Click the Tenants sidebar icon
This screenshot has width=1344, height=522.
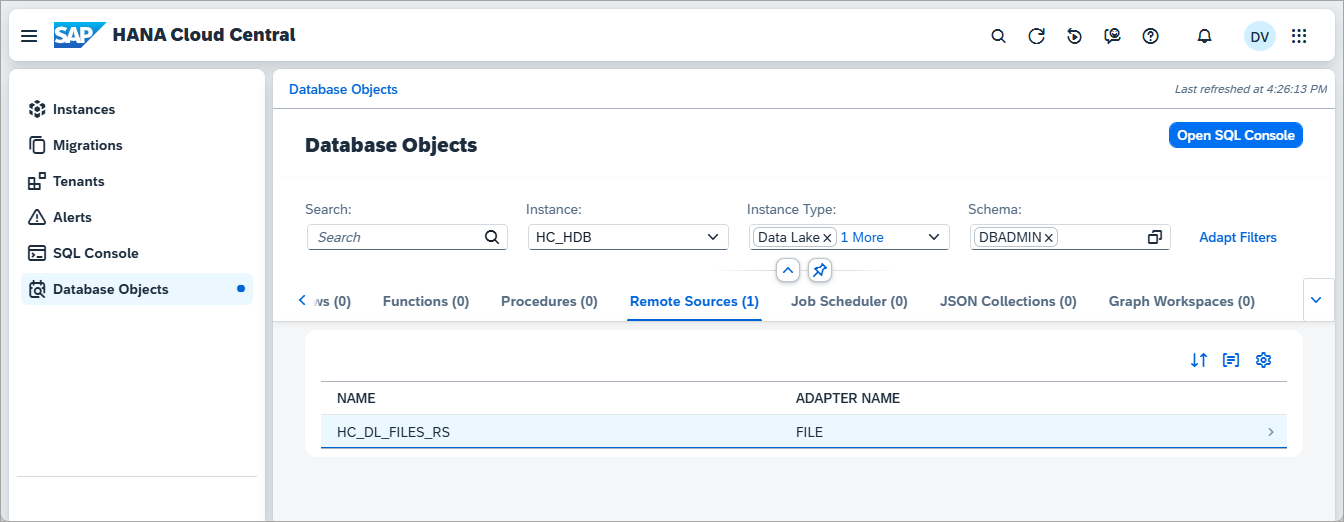(x=37, y=181)
